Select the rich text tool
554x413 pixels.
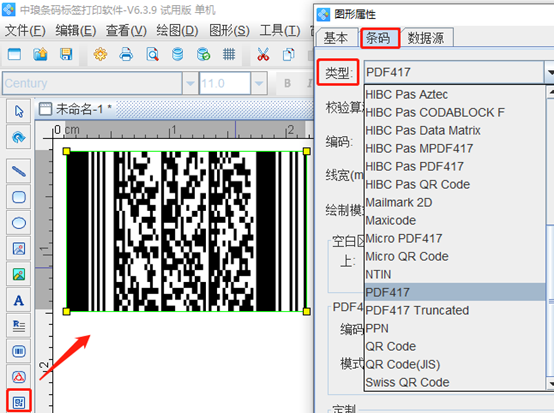19,326
